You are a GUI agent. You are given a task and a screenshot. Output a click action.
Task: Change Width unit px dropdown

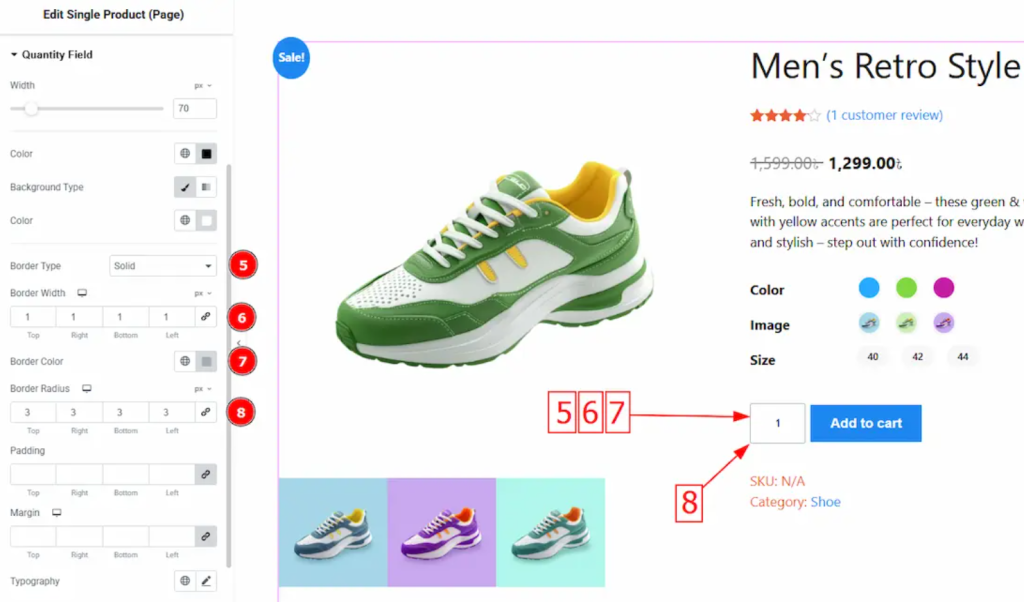pyautogui.click(x=203, y=86)
